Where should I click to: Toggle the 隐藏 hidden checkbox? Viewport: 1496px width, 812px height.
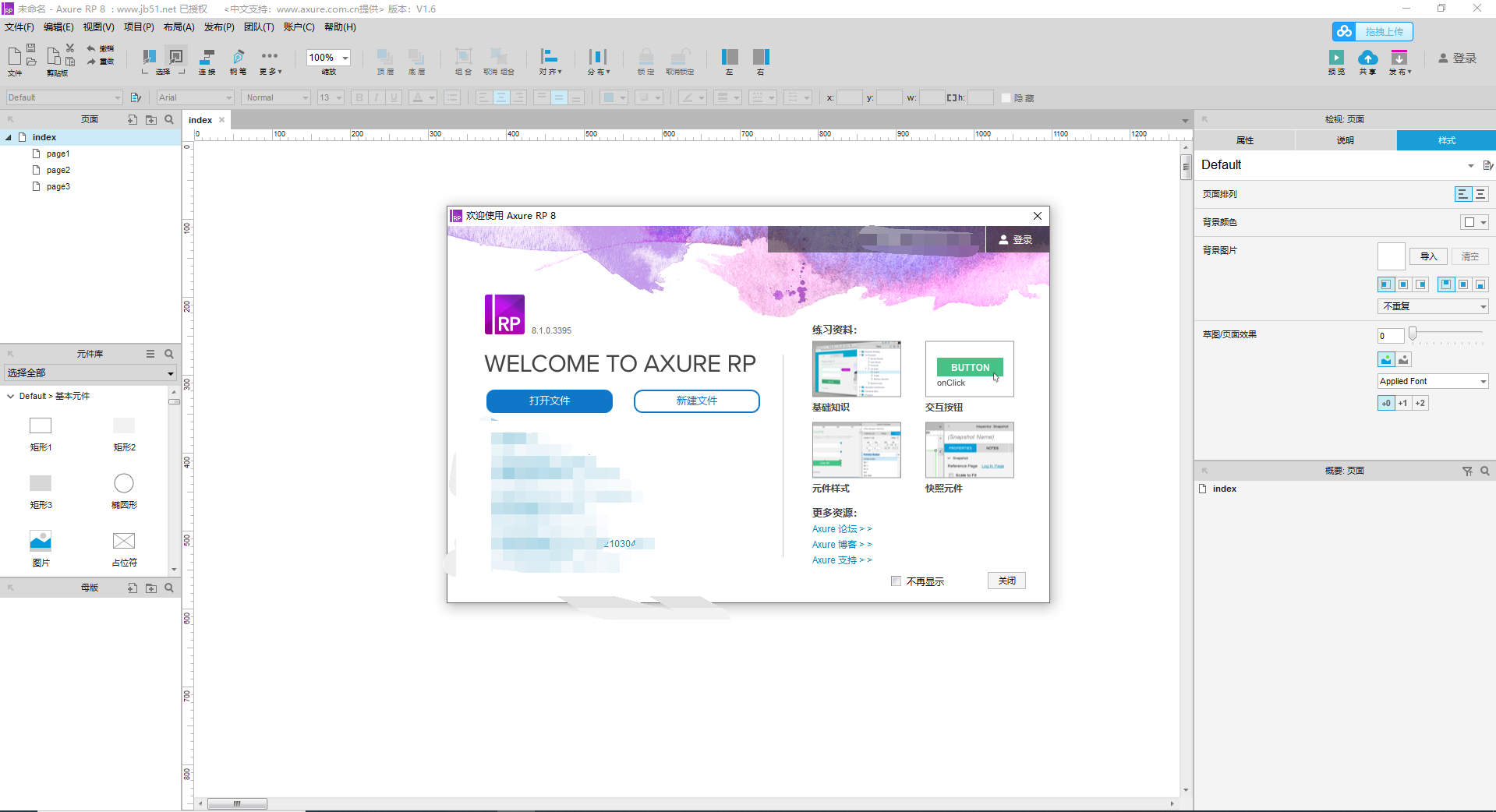1006,97
